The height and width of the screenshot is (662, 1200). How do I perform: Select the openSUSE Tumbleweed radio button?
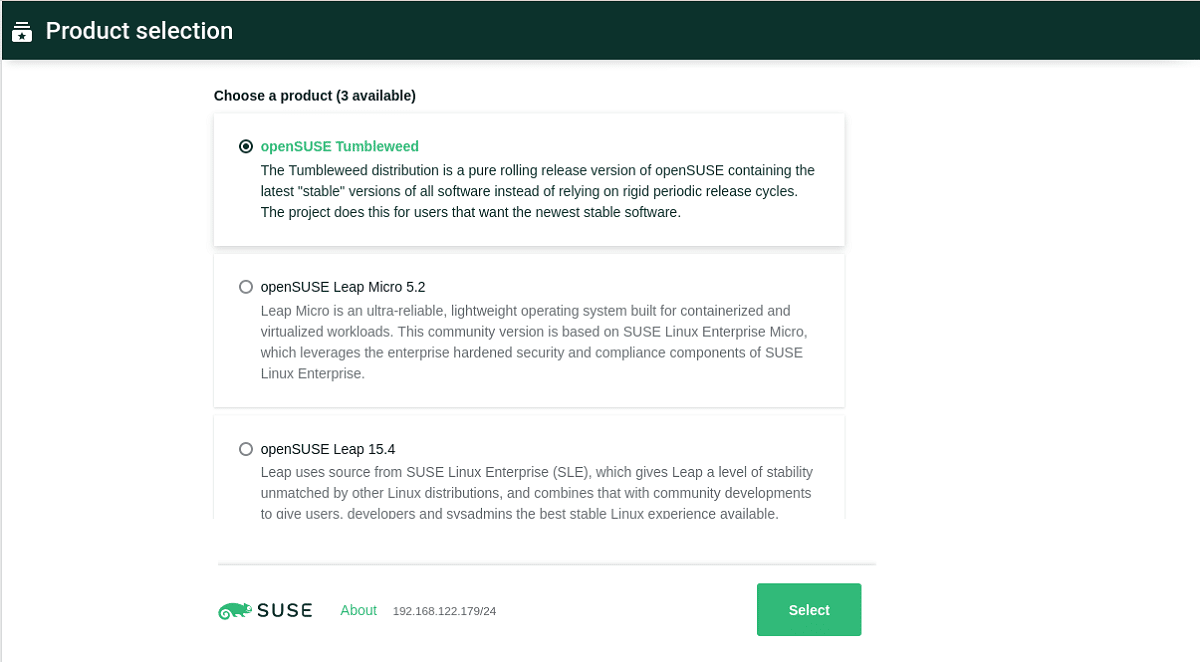[246, 146]
